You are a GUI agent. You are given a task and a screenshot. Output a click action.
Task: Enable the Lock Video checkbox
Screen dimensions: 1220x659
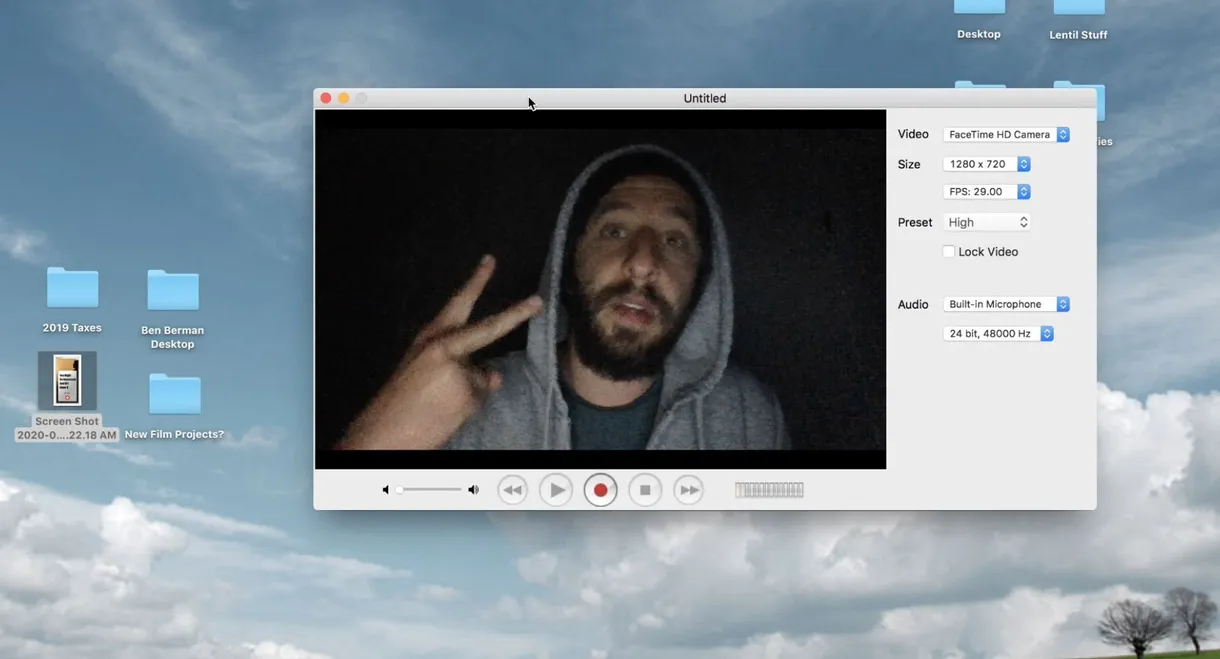(949, 252)
